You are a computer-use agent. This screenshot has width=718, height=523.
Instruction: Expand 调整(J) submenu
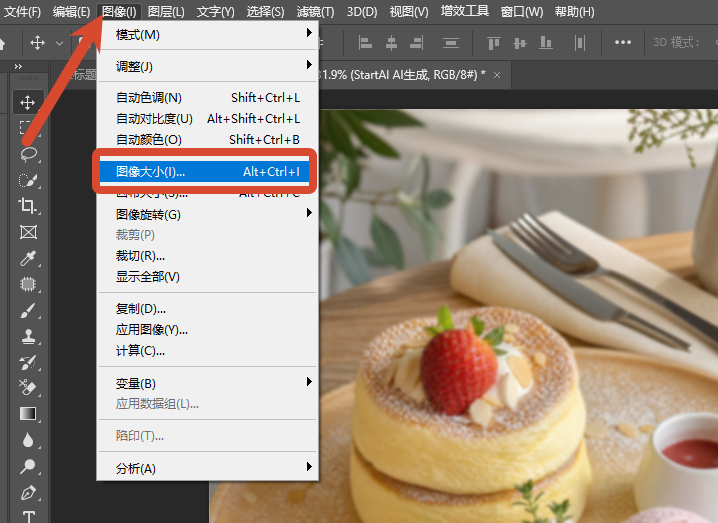click(x=310, y=65)
